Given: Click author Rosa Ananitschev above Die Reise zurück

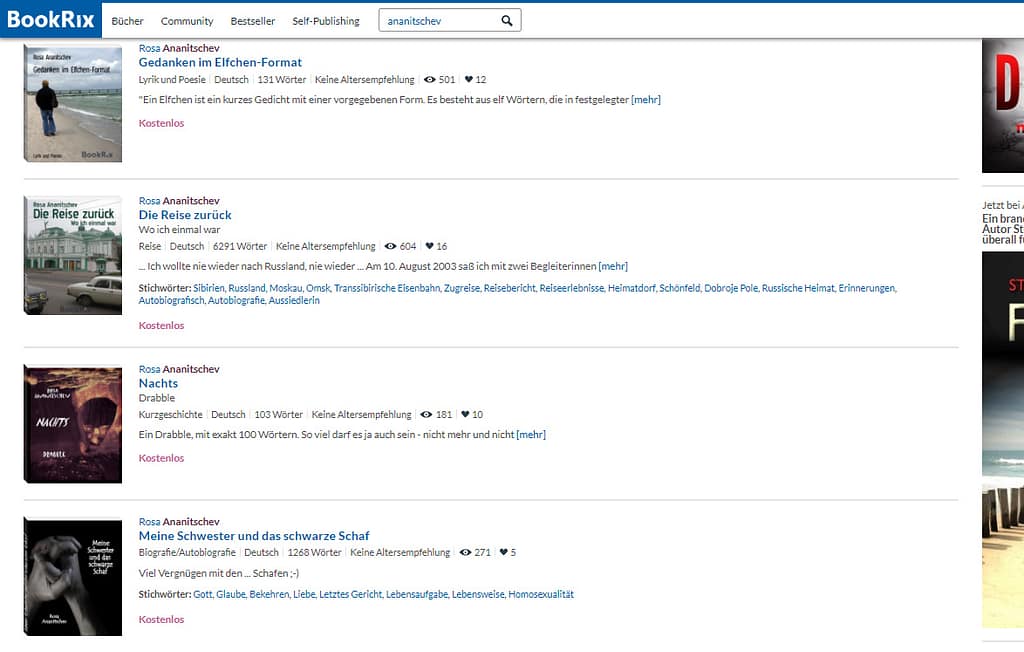Looking at the screenshot, I should [x=179, y=201].
